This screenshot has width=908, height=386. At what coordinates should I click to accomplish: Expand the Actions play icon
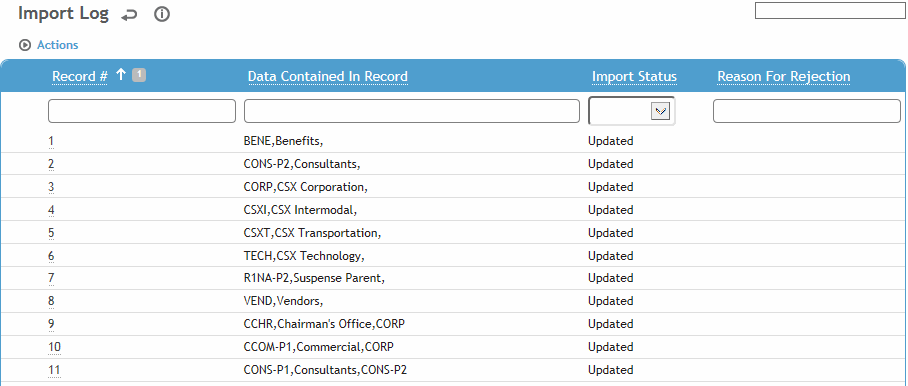click(x=24, y=45)
